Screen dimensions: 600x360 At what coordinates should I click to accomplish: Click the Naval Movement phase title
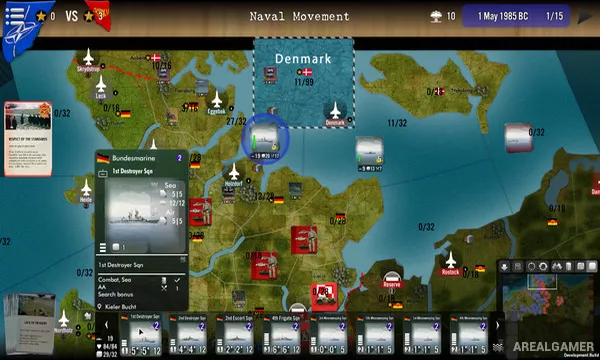(x=300, y=16)
